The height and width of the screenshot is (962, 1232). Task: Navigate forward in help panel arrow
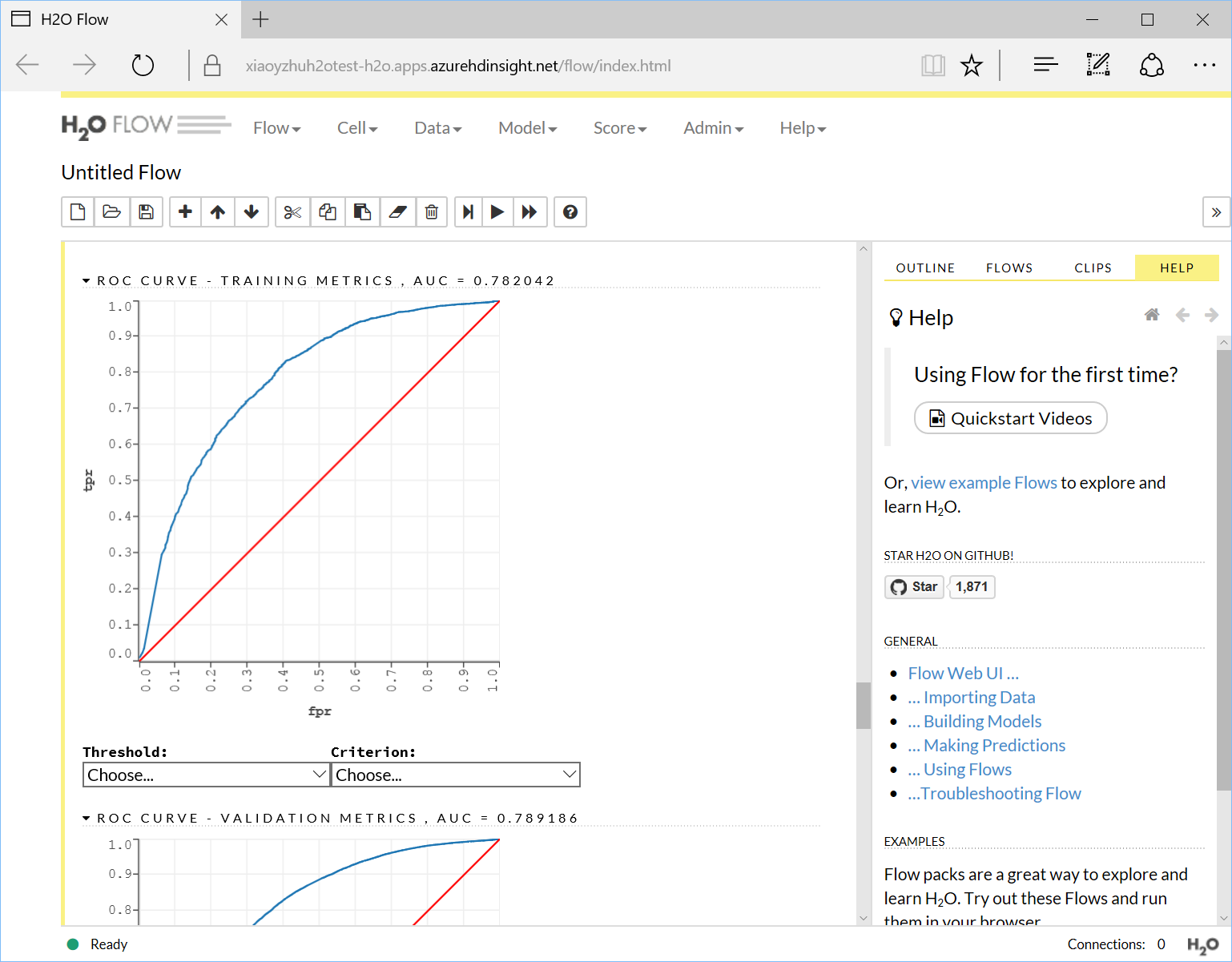tap(1211, 315)
